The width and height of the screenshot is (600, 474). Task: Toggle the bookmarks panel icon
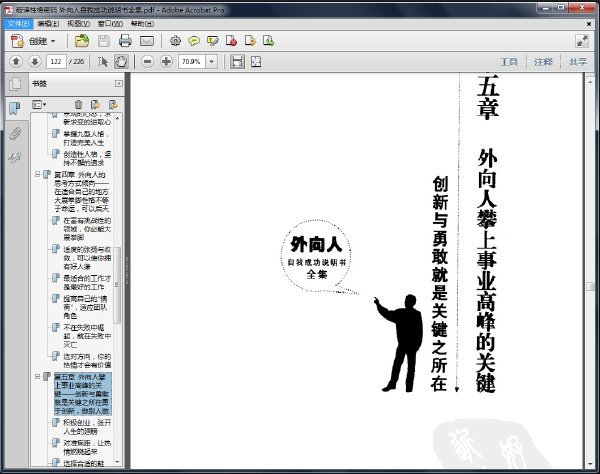point(15,108)
